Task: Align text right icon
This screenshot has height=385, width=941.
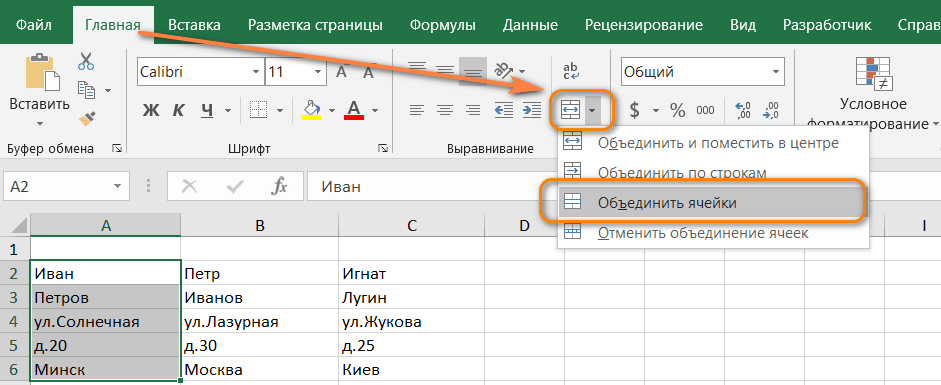Action: click(x=473, y=110)
